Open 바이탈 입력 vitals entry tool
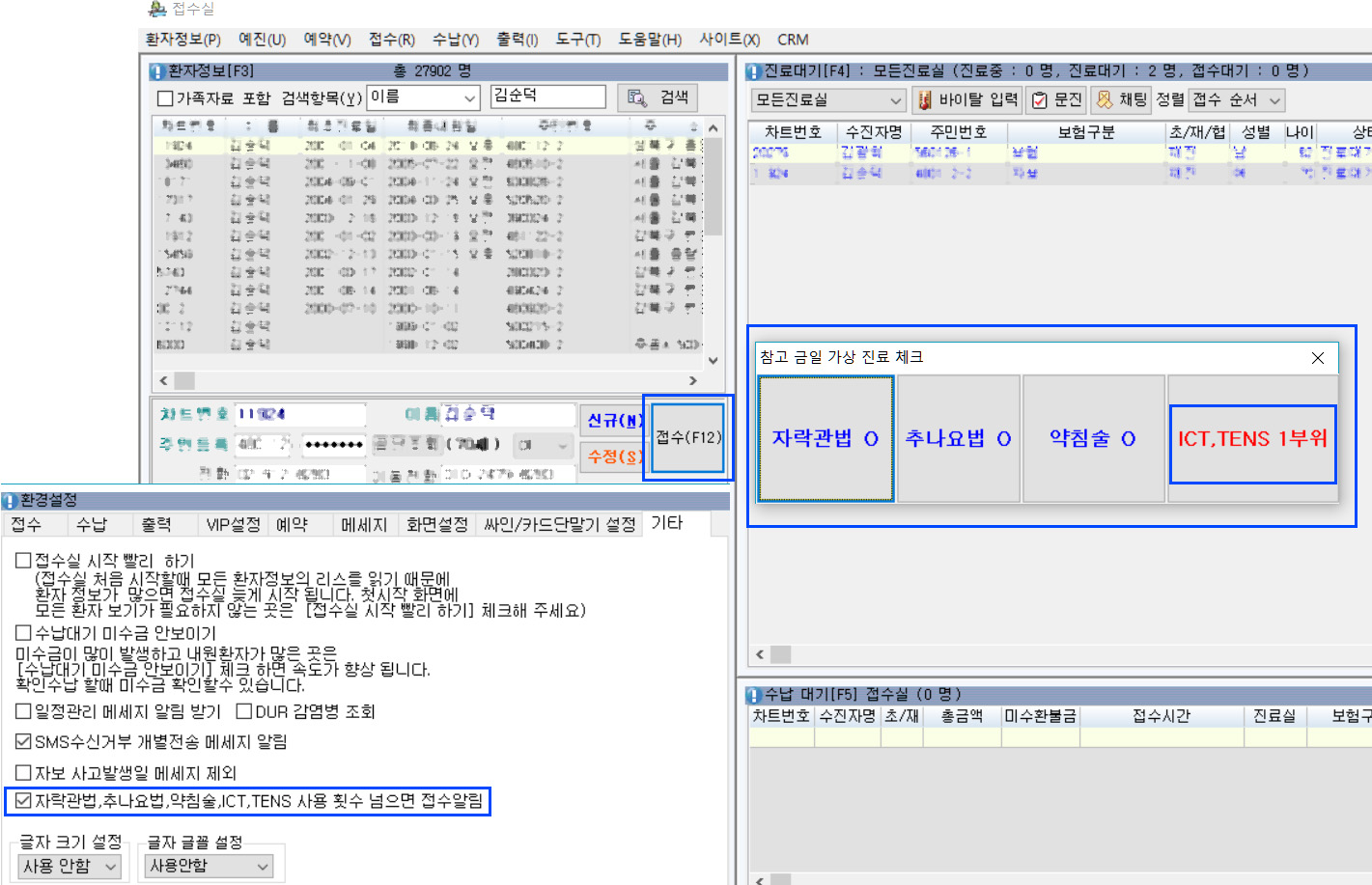The image size is (1372, 885). 966,100
